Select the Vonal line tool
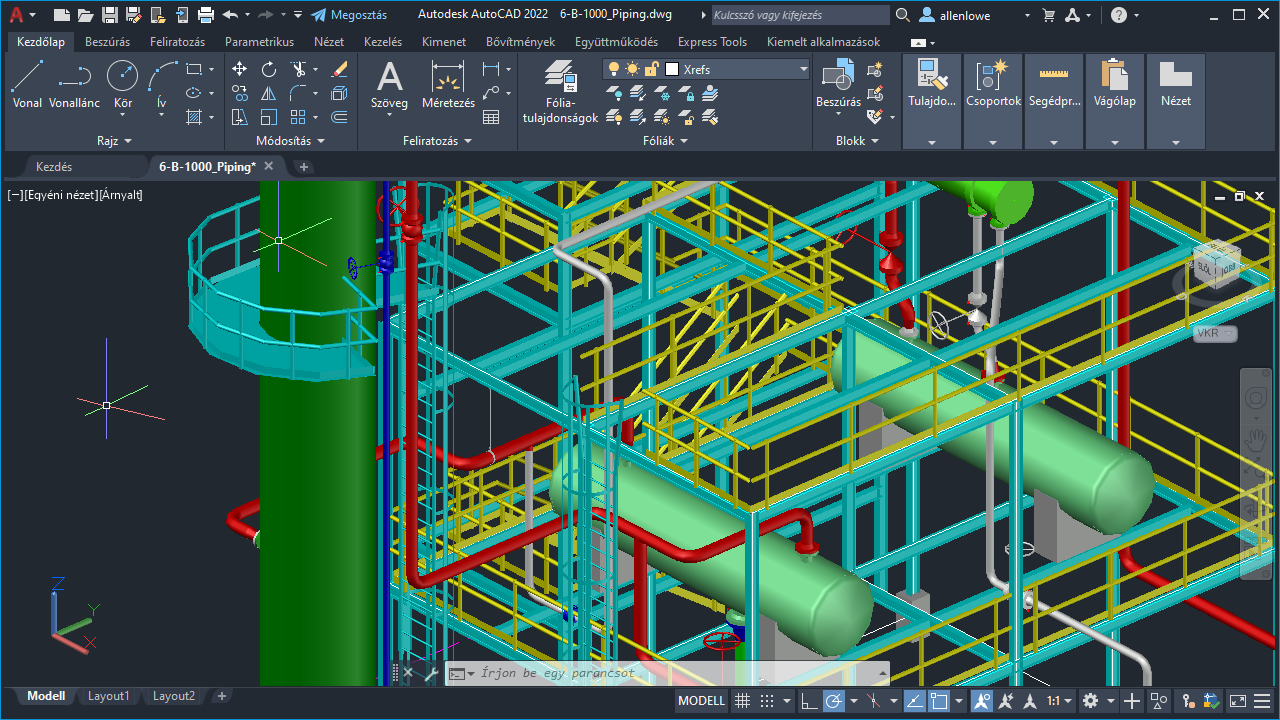The height and width of the screenshot is (720, 1280). point(27,84)
